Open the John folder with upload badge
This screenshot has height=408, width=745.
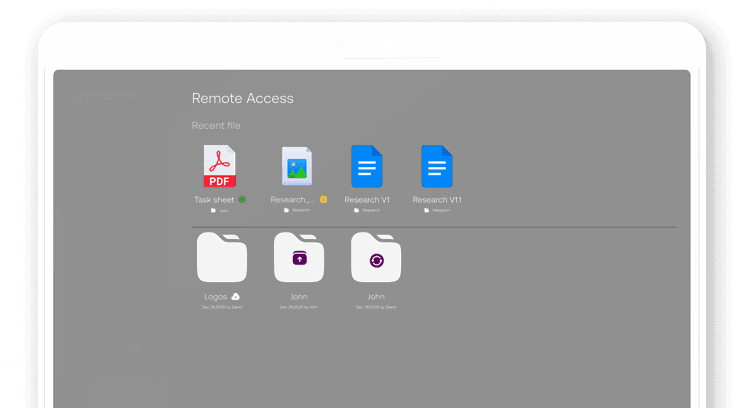point(299,257)
